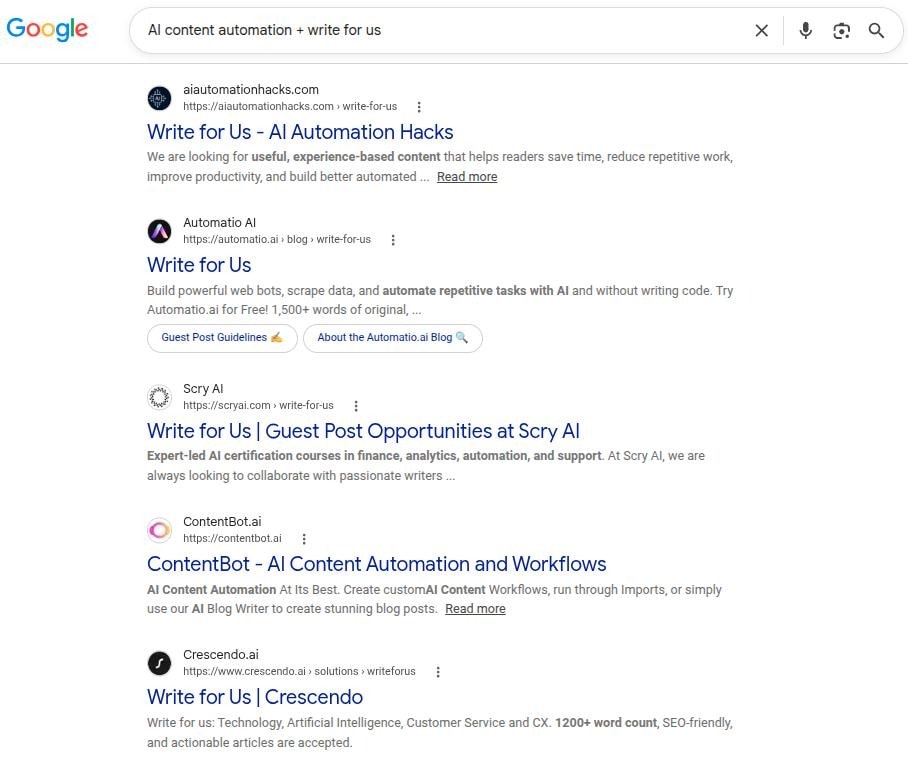The image size is (908, 757).
Task: Open the Automatio AI 'Write for Us' result
Action: 199,265
